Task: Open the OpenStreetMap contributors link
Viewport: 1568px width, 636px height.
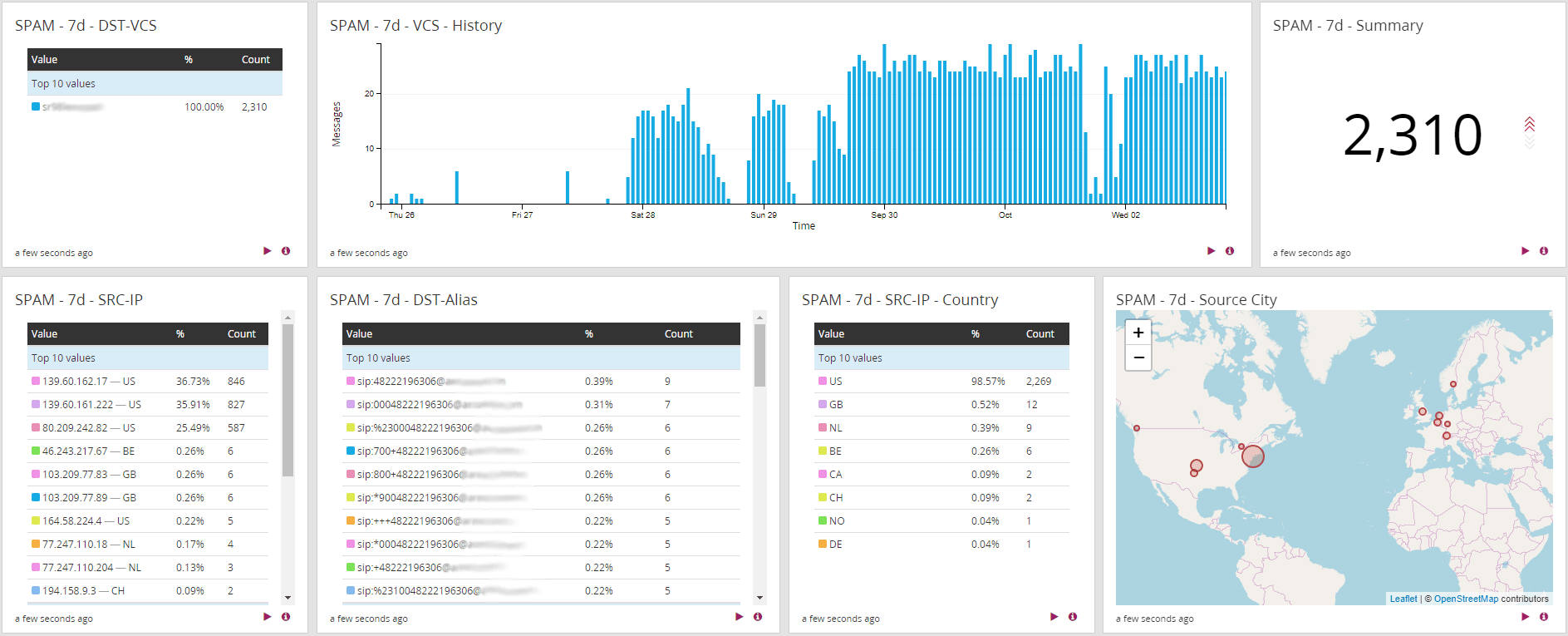Action: tap(1466, 599)
